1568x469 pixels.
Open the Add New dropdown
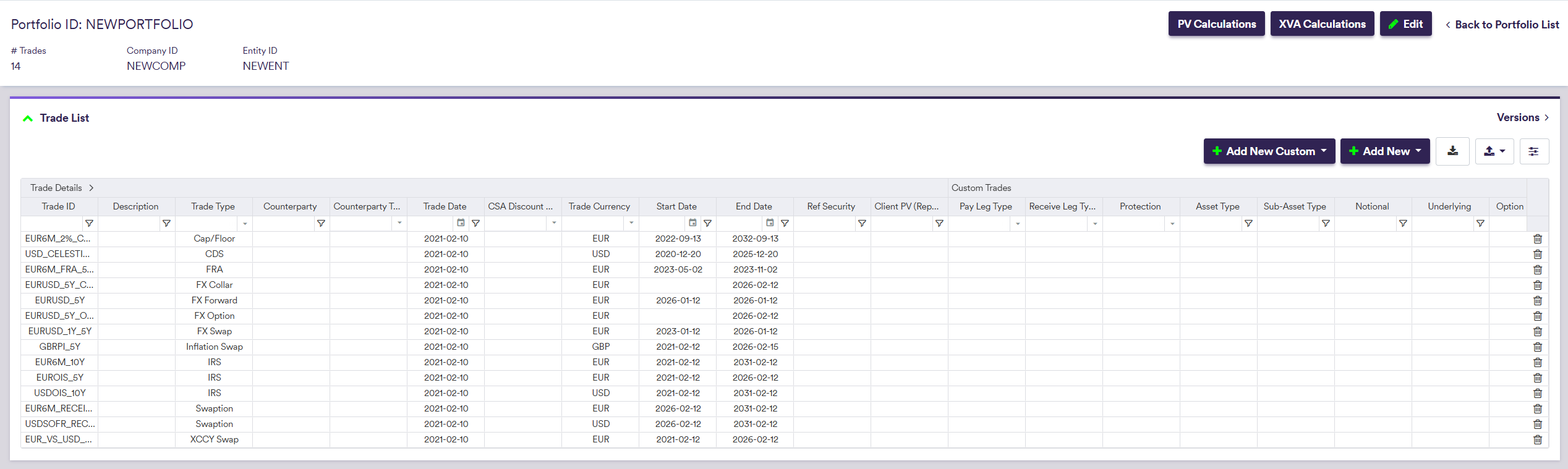click(1384, 151)
